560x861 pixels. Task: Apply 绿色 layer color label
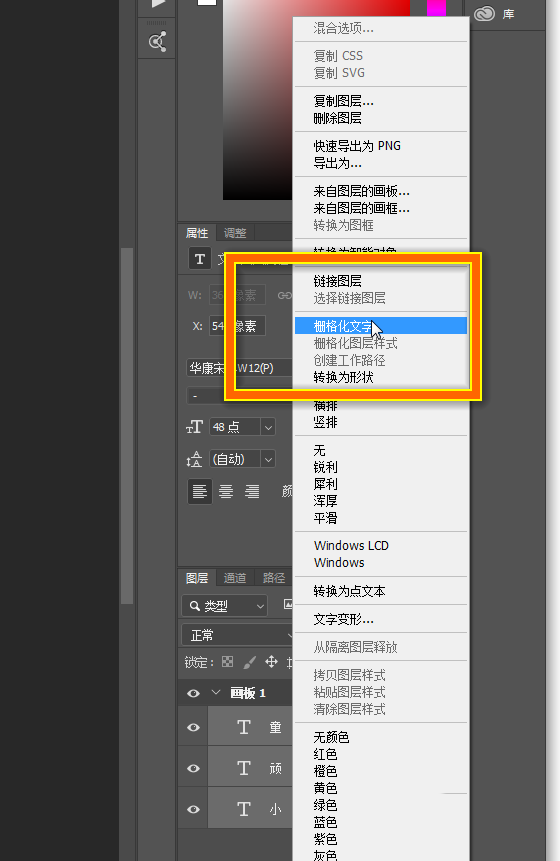[x=381, y=806]
